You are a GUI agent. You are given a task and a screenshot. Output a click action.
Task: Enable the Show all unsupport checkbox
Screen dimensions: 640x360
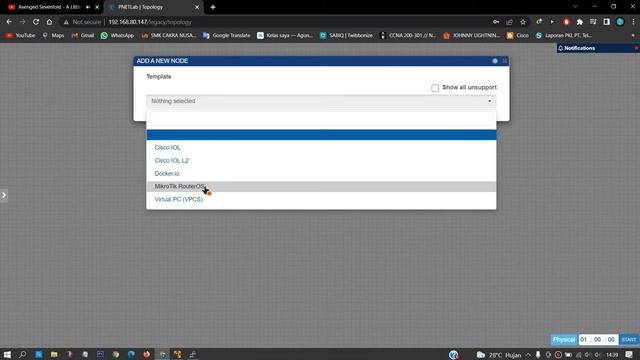point(435,88)
